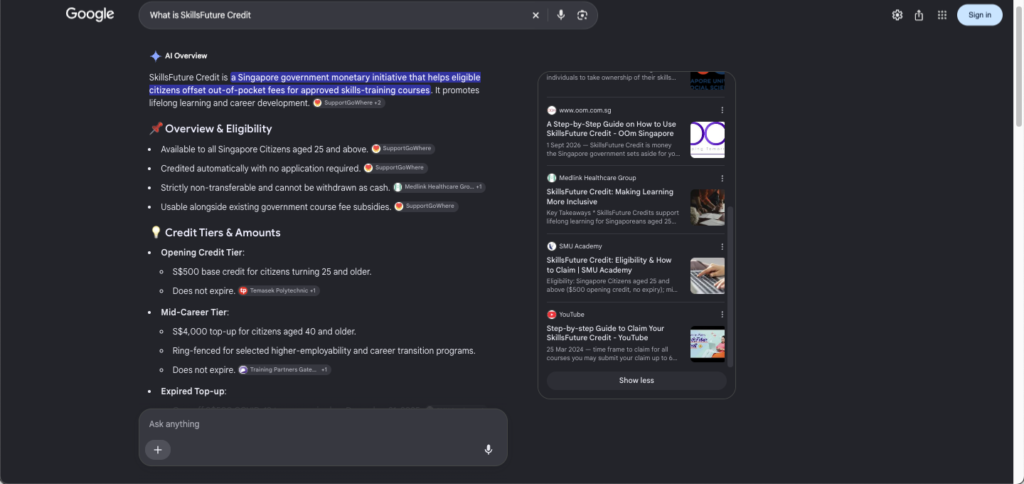Open the SupportGoWhere +2 source chip
Image resolution: width=1024 pixels, height=484 pixels.
pyautogui.click(x=349, y=103)
